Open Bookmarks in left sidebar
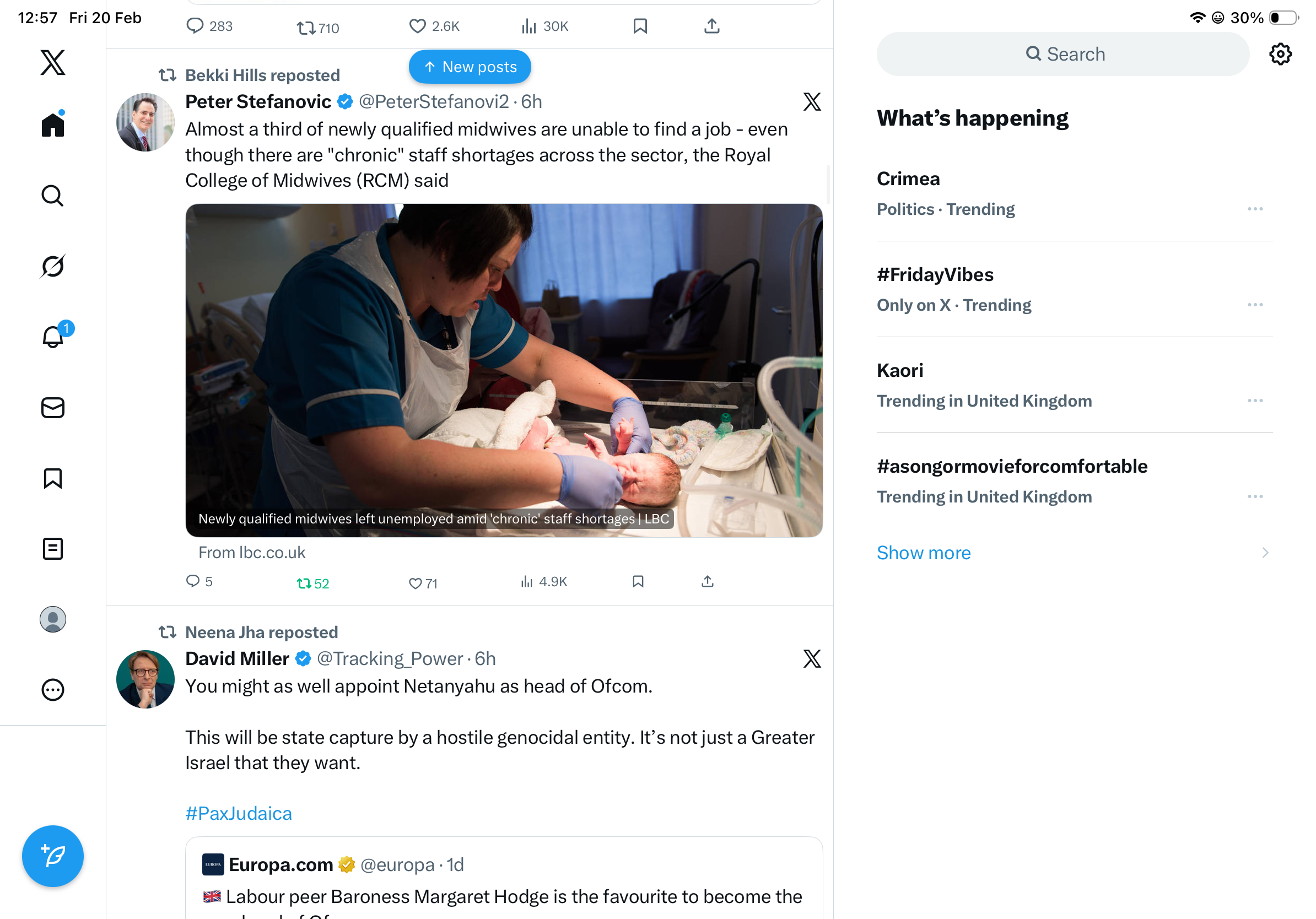The width and height of the screenshot is (1316, 919). (53, 478)
